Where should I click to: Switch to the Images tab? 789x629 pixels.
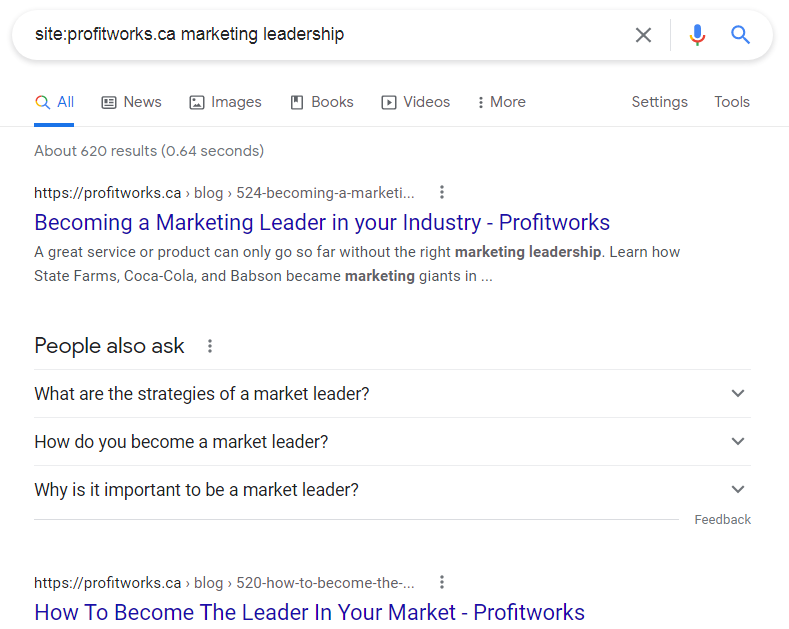(225, 102)
